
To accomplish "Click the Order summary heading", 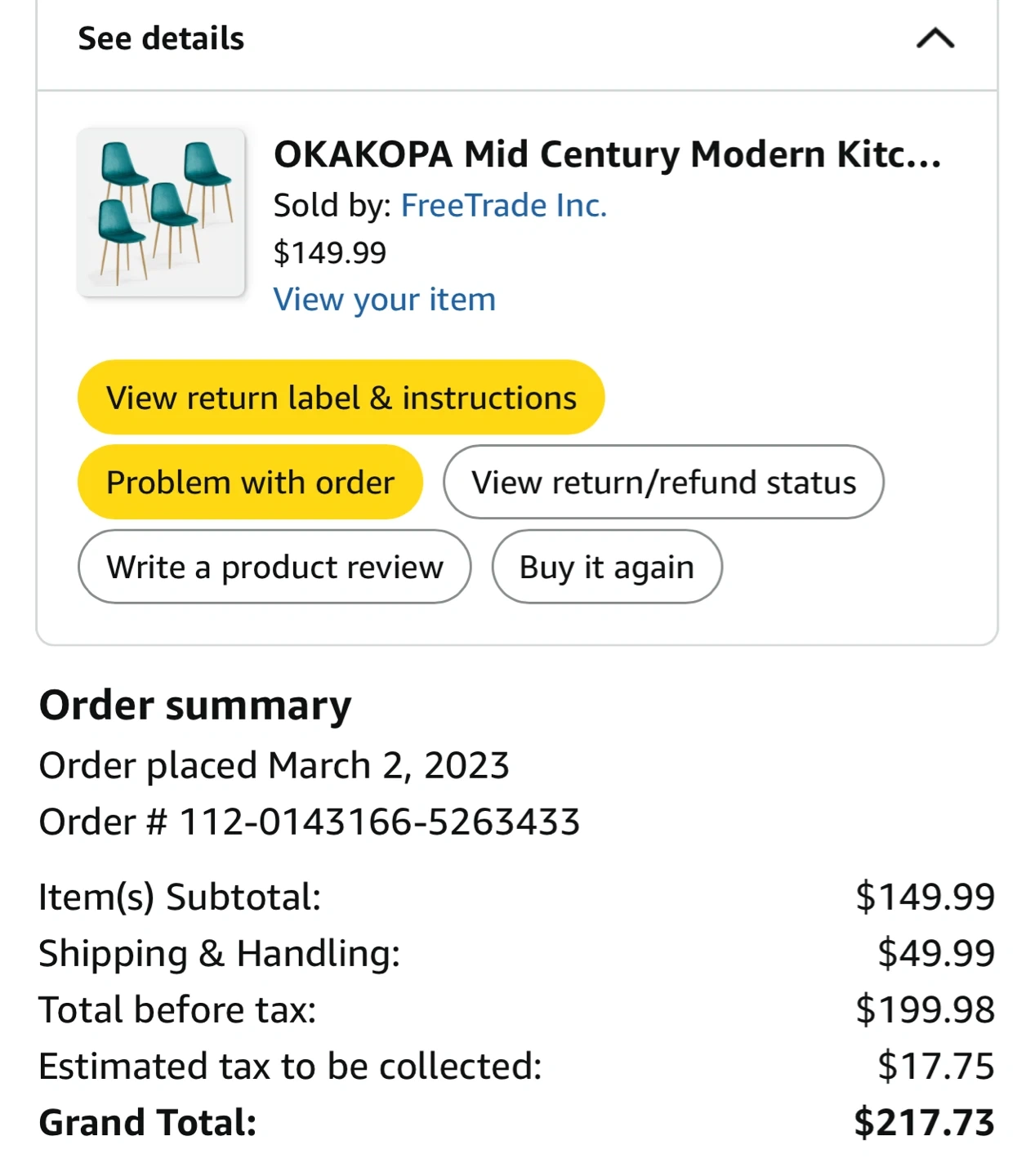I will coord(195,706).
